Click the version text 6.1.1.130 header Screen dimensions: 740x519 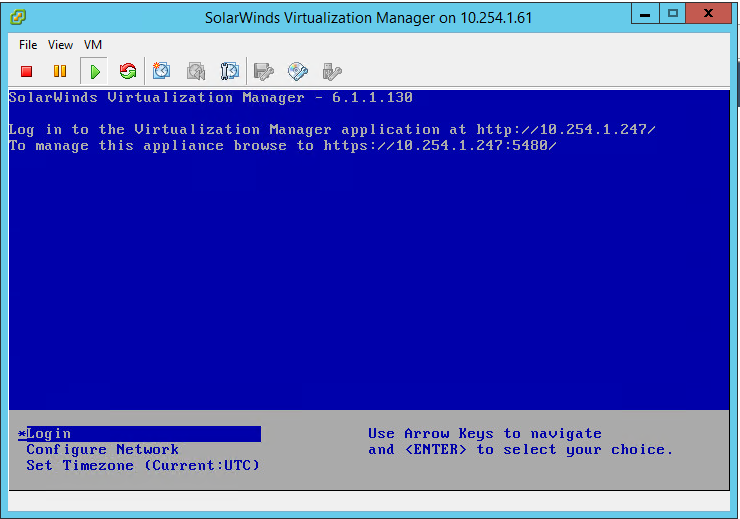372,98
